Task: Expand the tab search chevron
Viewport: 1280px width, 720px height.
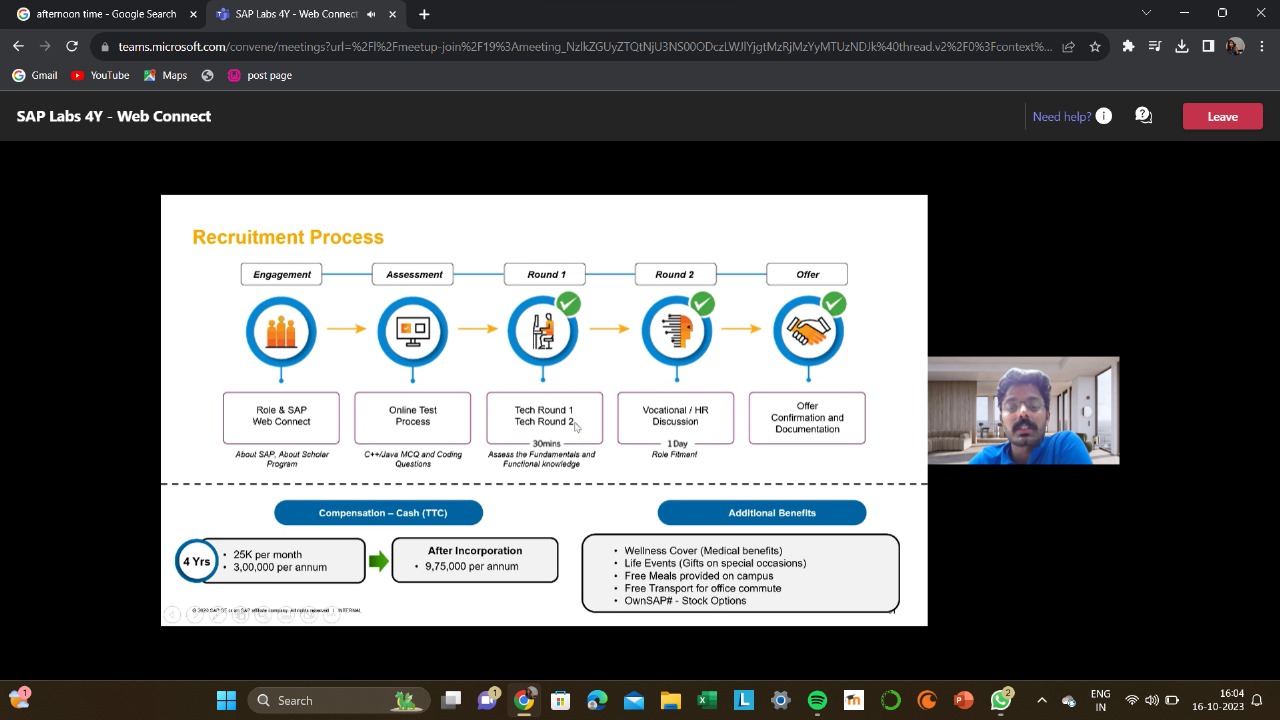Action: tap(1146, 13)
